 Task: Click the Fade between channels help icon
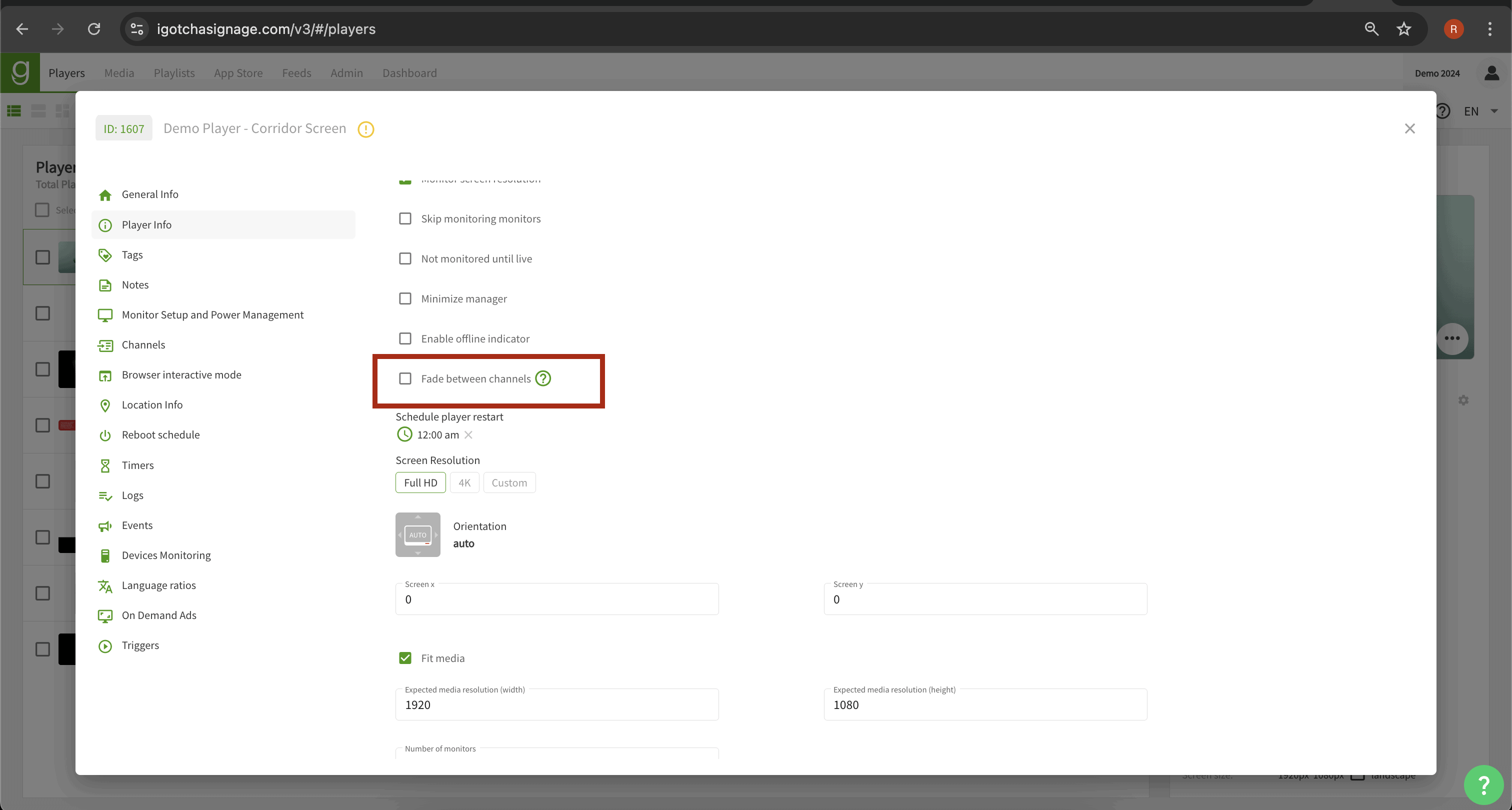coord(543,378)
